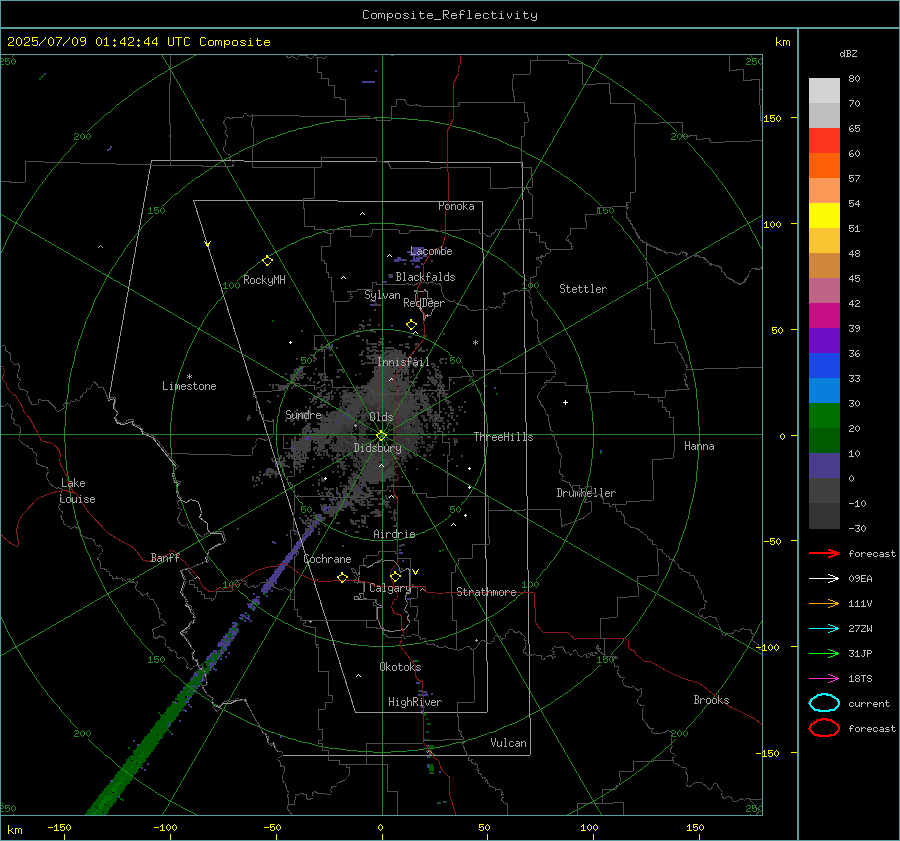Select the Okotoks label
Viewport: 900px width, 841px height.
coord(400,667)
